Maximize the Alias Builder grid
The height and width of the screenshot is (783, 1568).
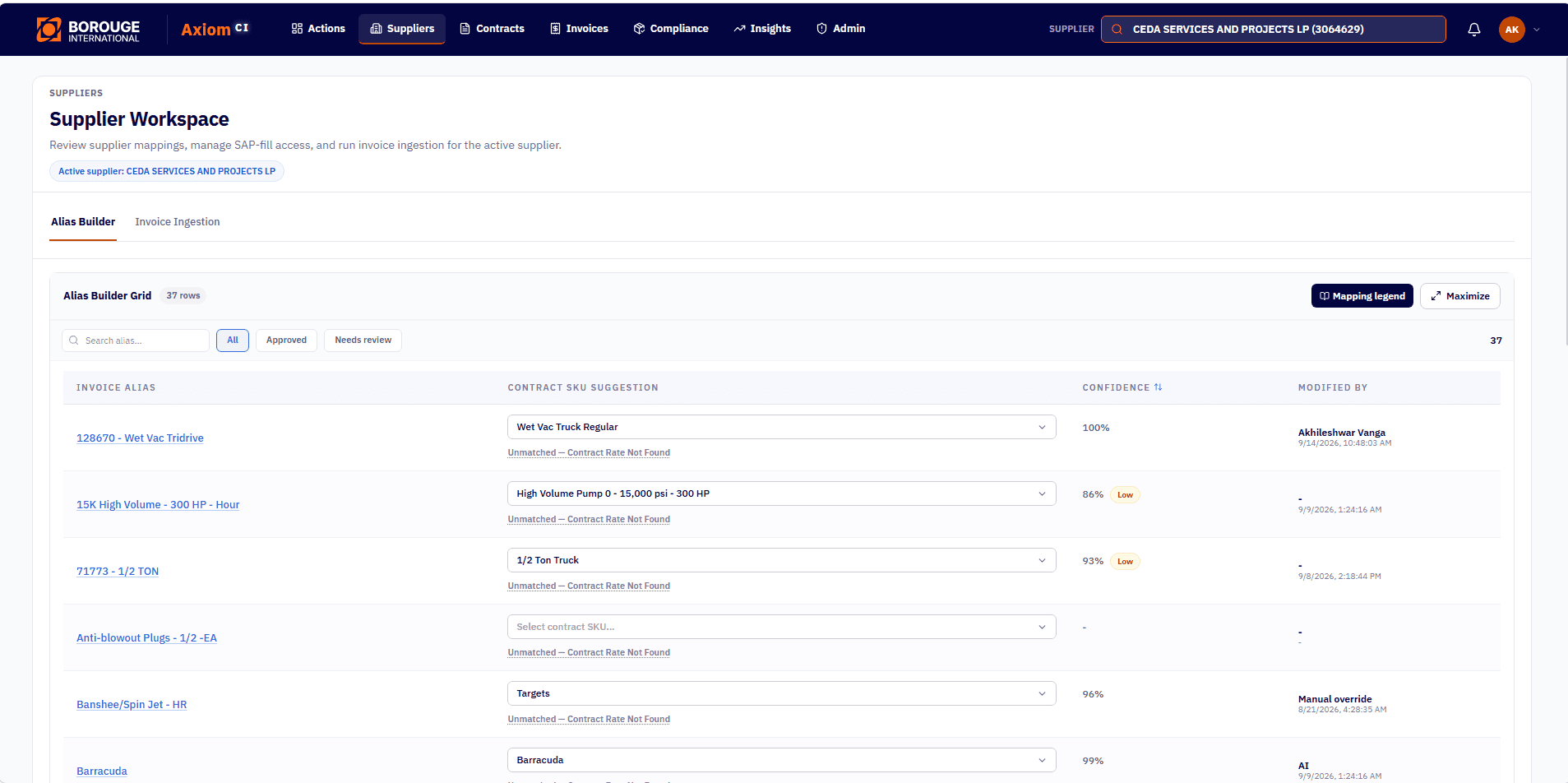click(x=1459, y=296)
